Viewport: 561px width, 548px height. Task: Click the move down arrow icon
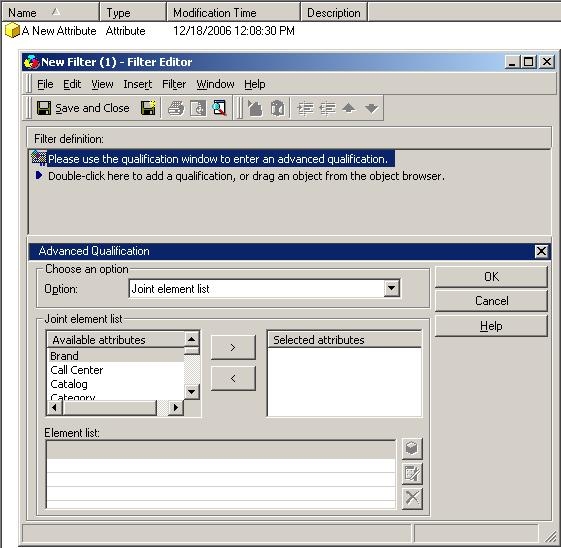(x=371, y=108)
